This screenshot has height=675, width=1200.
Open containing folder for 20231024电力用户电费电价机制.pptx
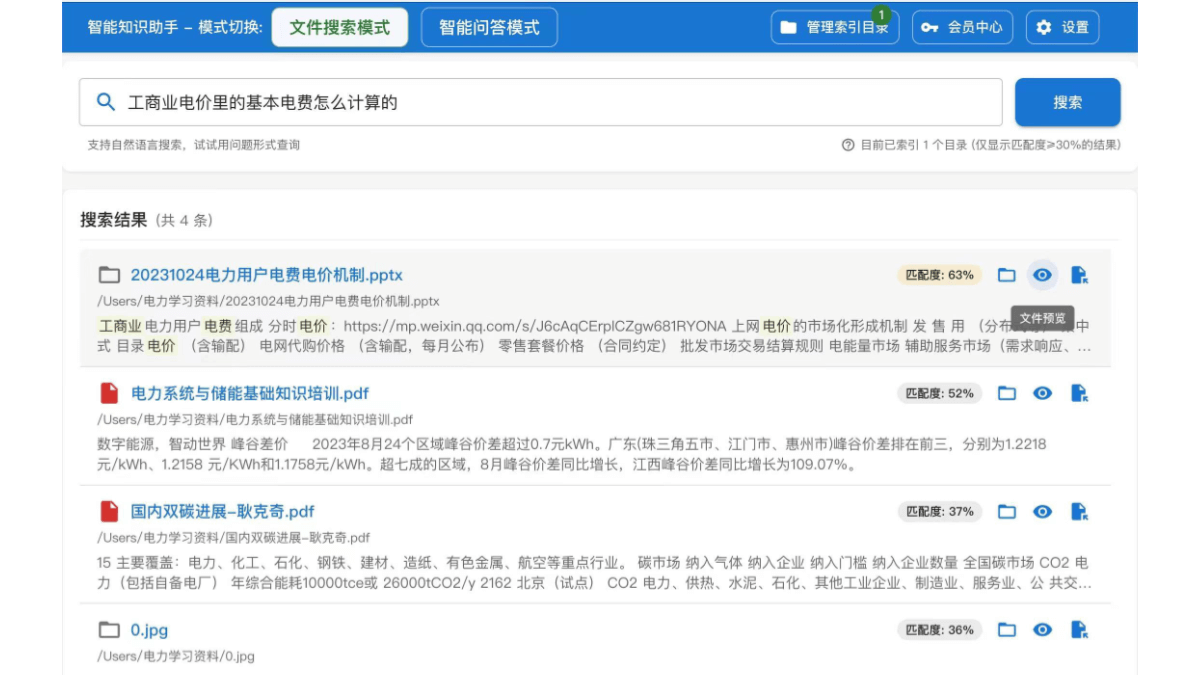coord(1007,275)
